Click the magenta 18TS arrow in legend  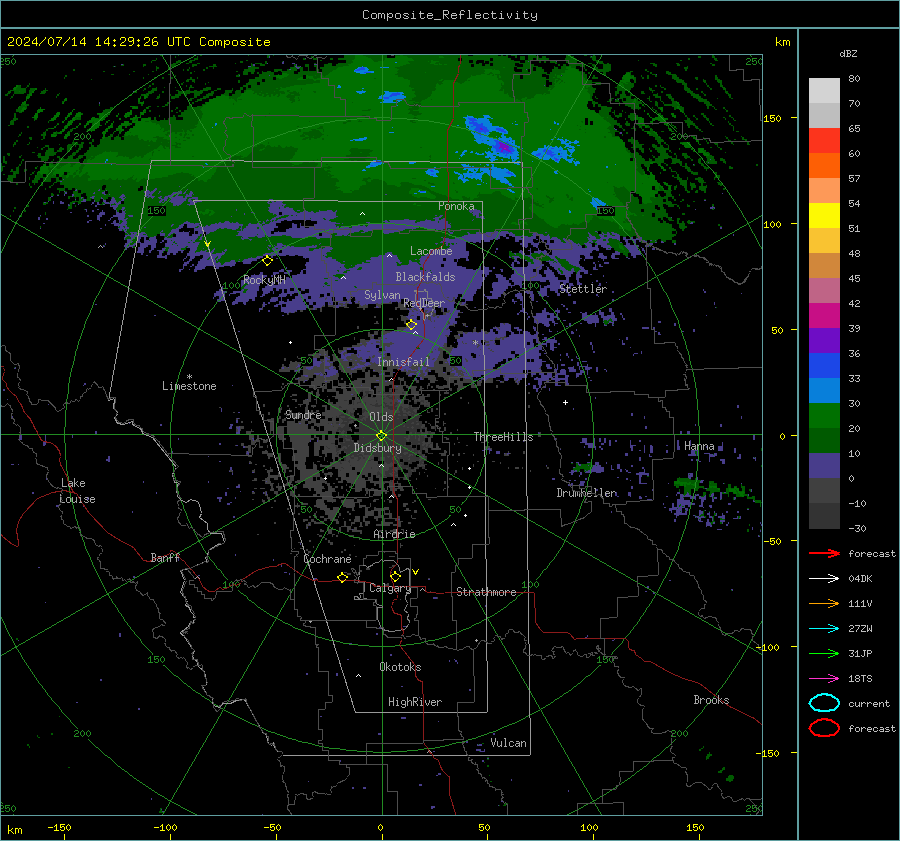pos(824,679)
